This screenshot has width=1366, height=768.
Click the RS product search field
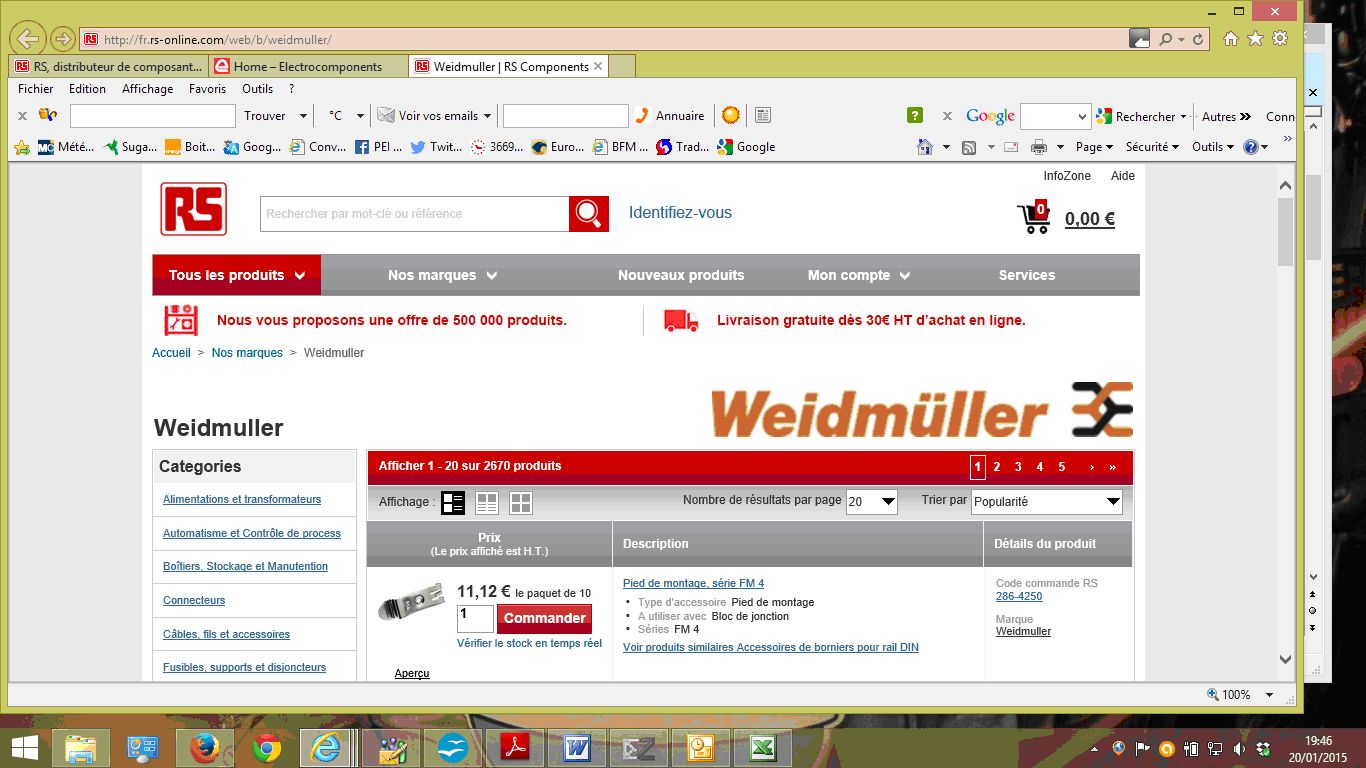click(x=414, y=214)
